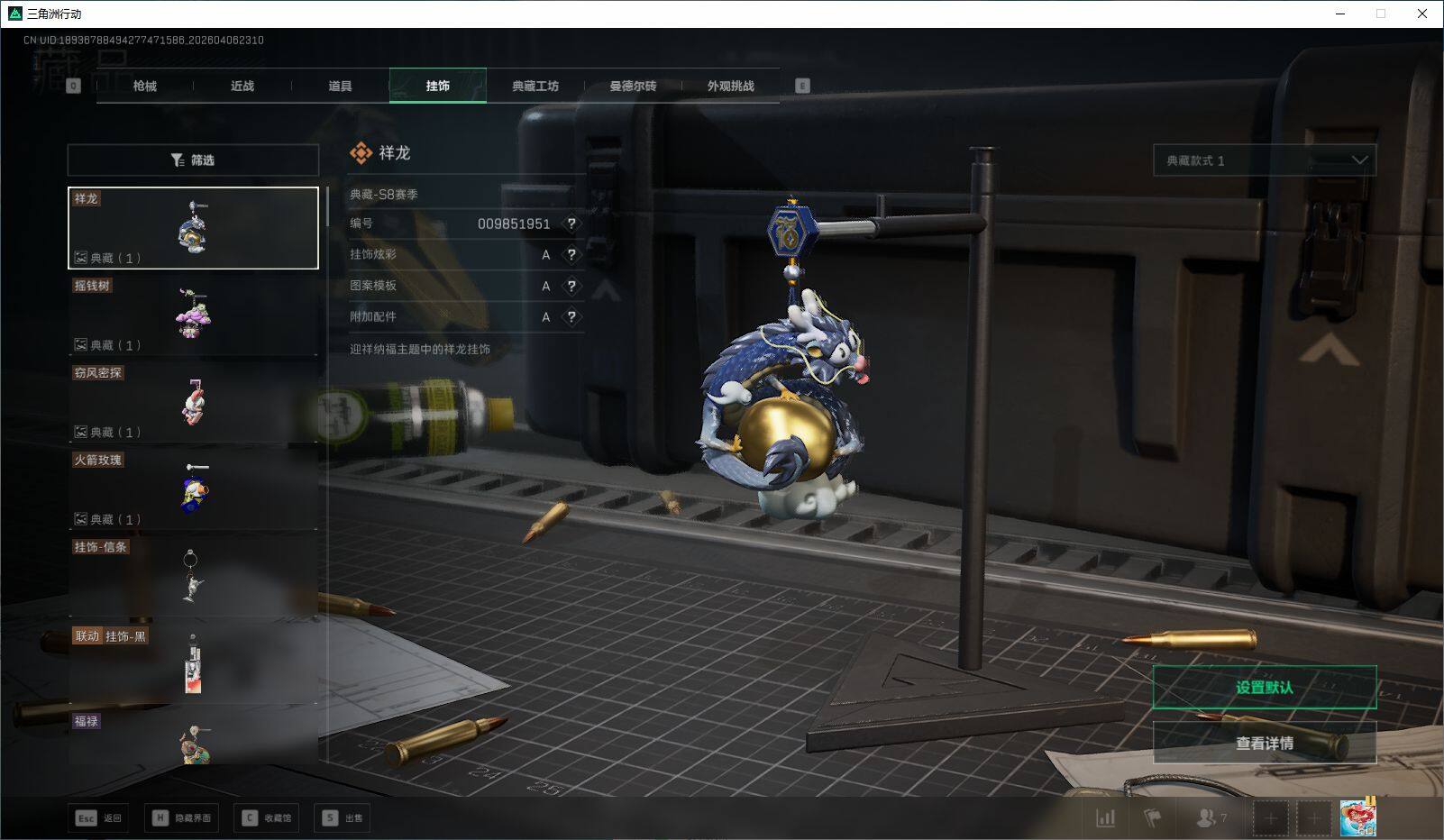Screen dimensions: 1444x840
Task: Open the 枪械 tab
Action: coord(144,86)
